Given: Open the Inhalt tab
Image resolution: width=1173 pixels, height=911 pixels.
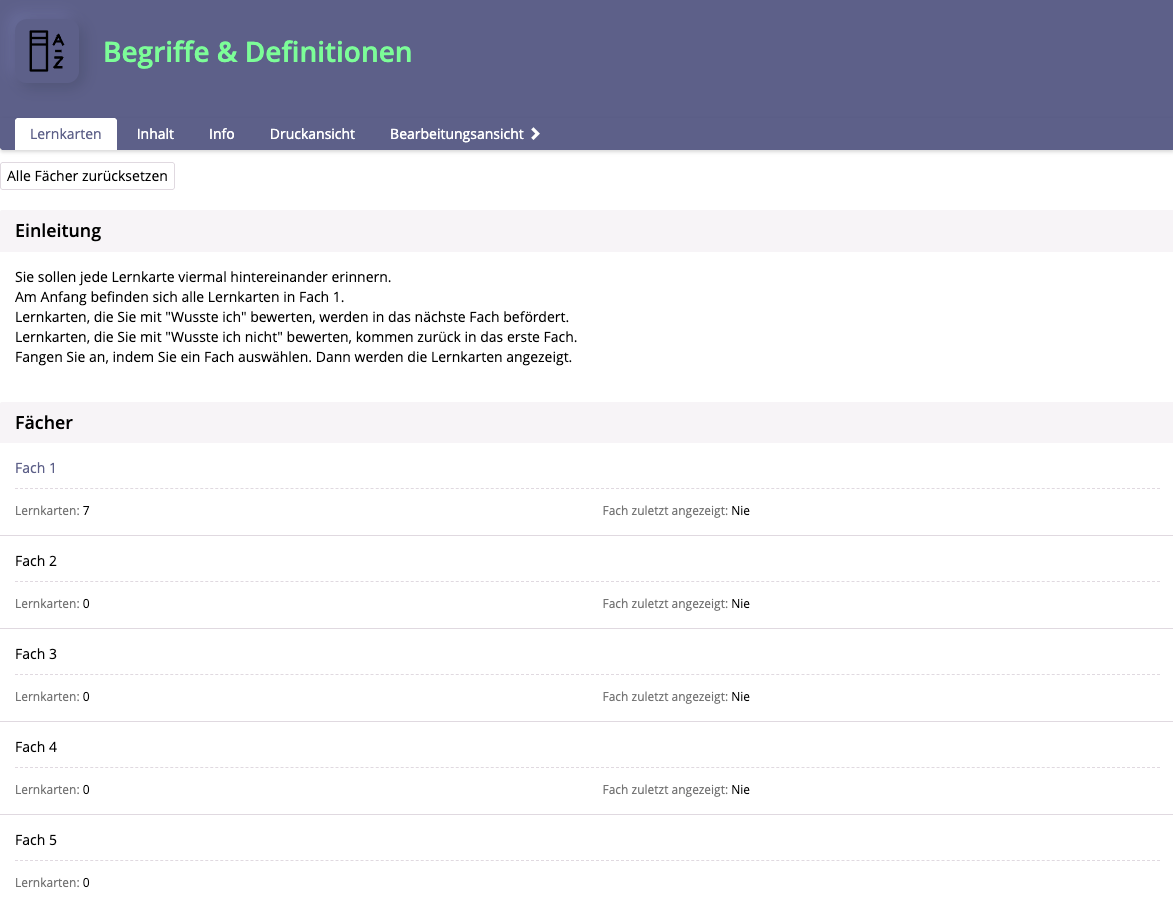Looking at the screenshot, I should click(155, 134).
